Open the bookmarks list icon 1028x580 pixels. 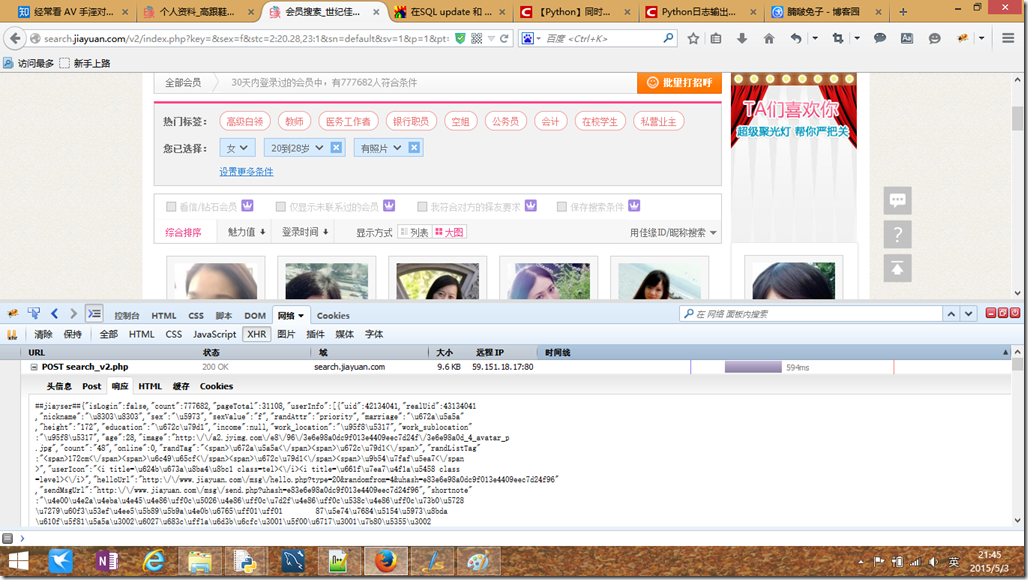[716, 39]
